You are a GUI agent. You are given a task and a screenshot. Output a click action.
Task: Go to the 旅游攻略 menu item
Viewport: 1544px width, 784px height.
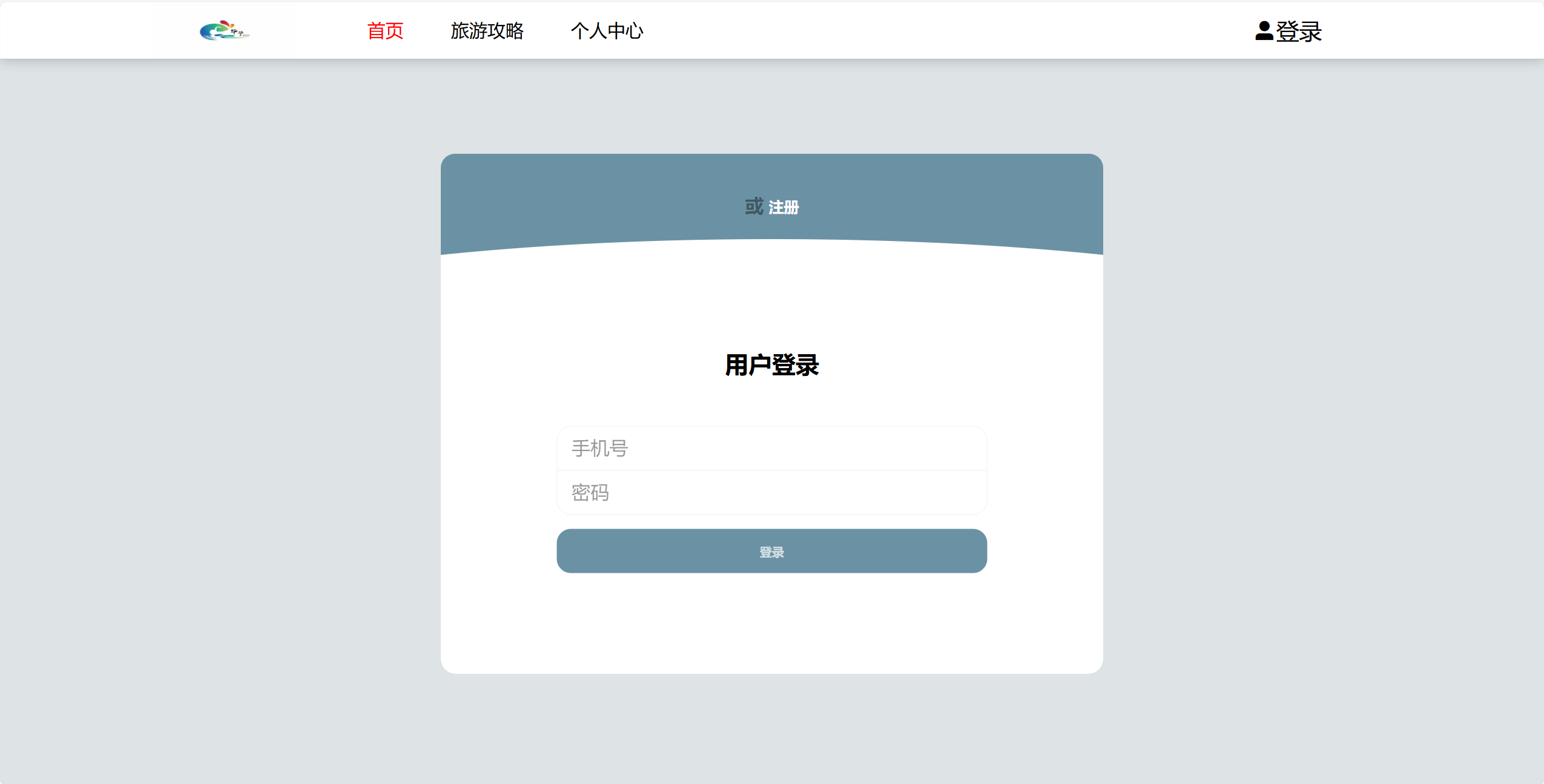(487, 31)
